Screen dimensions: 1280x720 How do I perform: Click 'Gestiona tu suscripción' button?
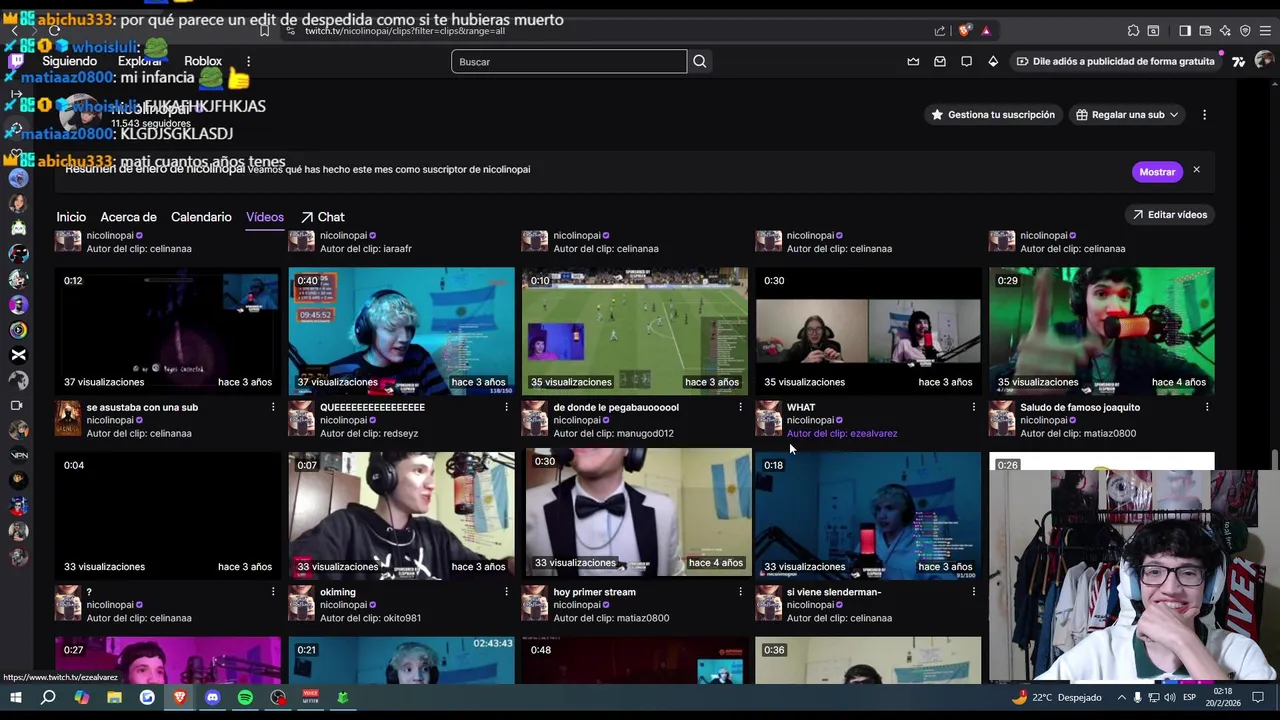pyautogui.click(x=993, y=115)
